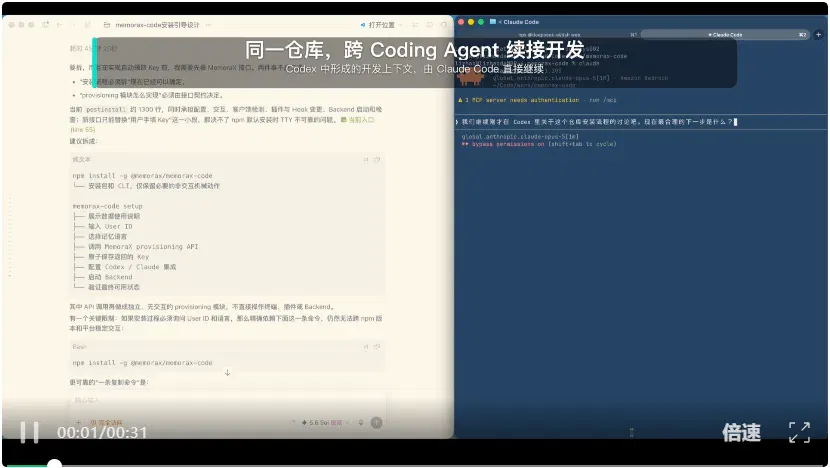Click the scroll-to-bottom down arrow
830x468 pixels.
(227, 373)
